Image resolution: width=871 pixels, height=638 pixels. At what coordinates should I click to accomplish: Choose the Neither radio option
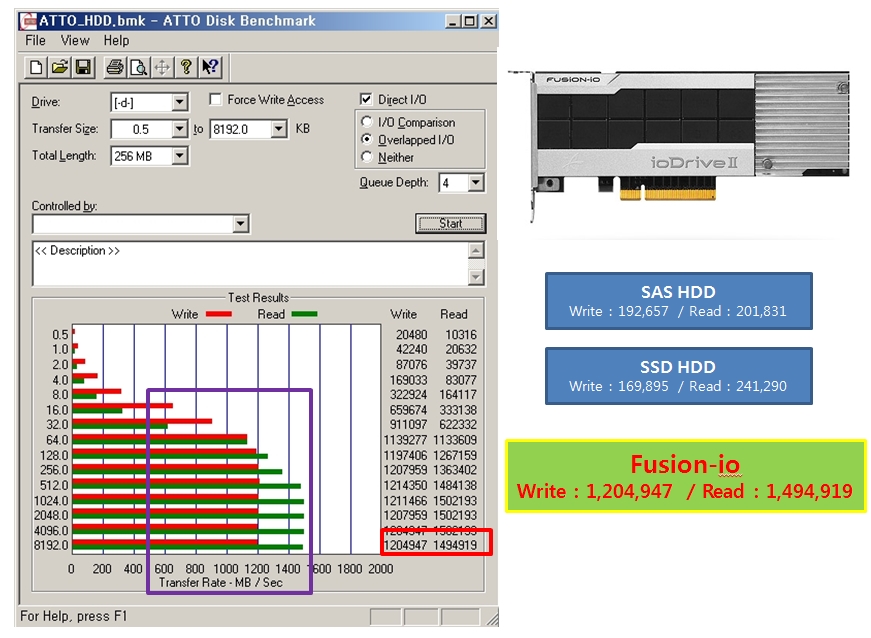tap(367, 157)
